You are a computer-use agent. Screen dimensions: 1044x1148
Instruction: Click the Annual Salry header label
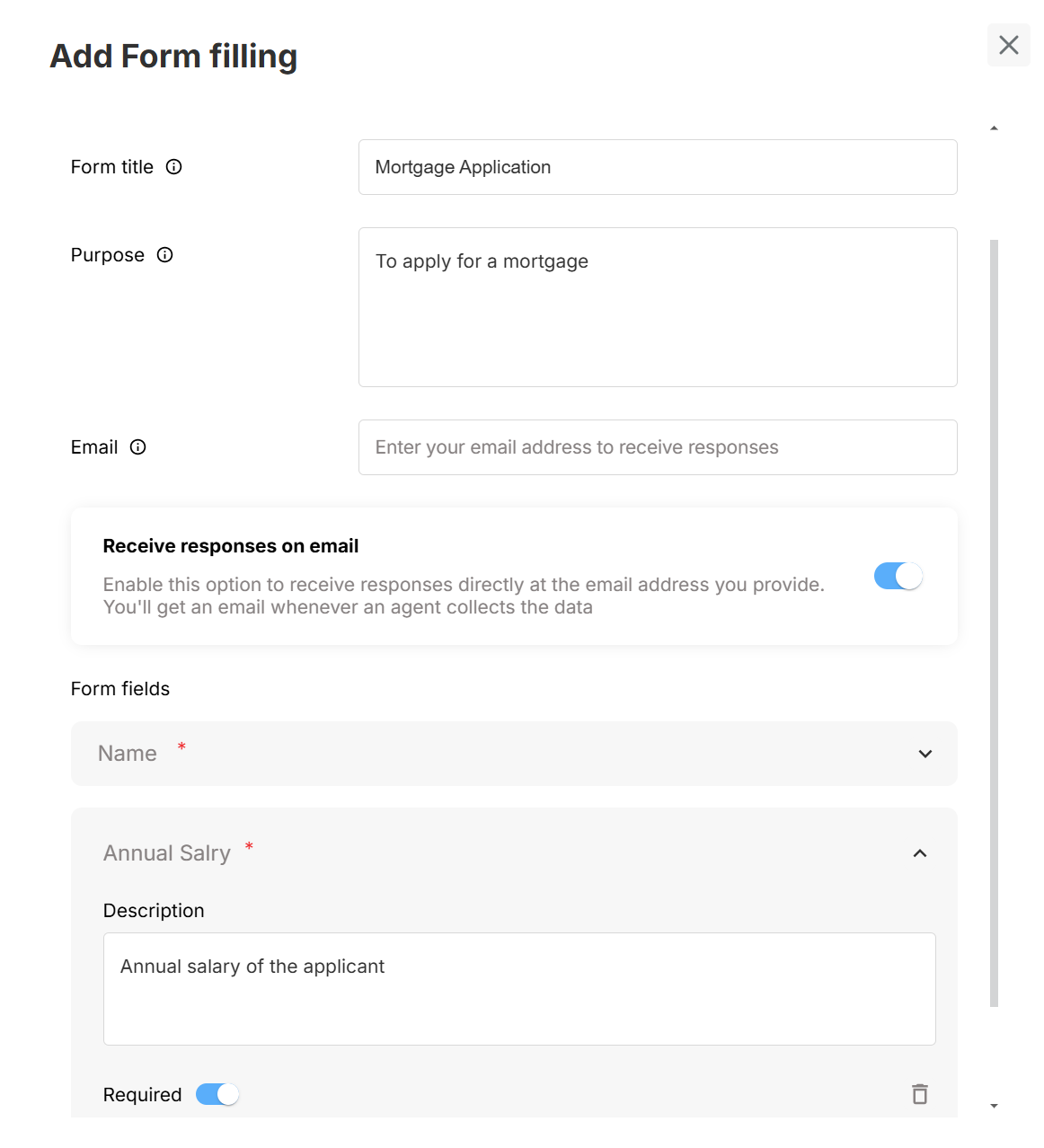(x=167, y=853)
